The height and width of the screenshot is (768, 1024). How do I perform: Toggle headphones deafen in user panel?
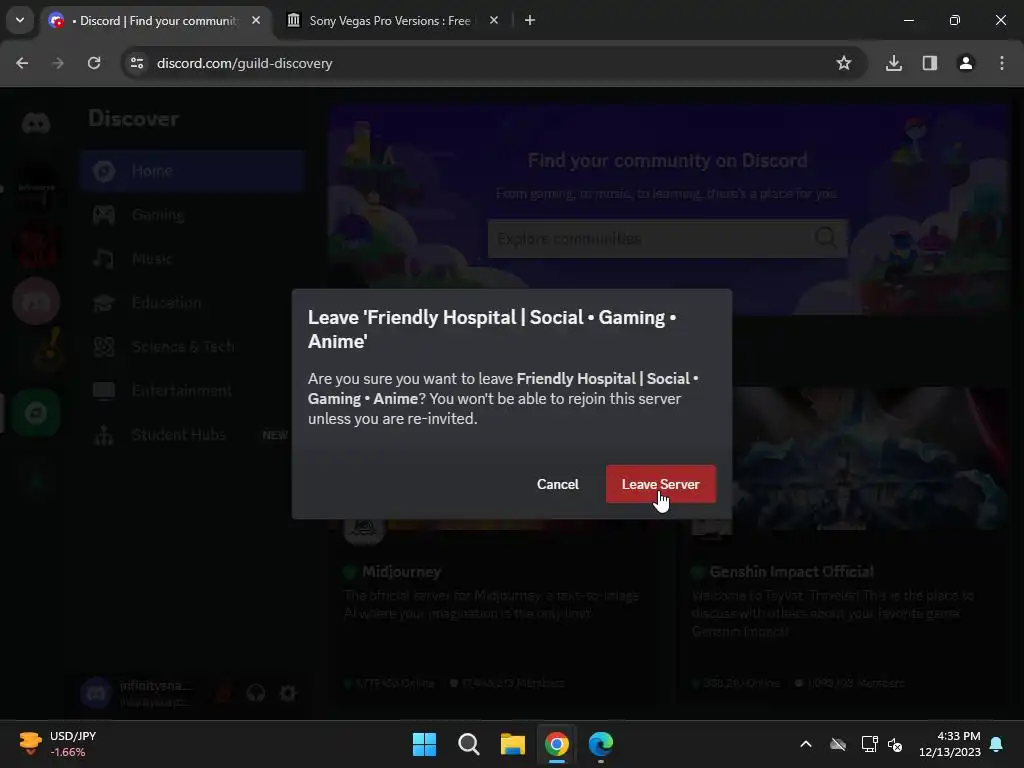(x=255, y=692)
